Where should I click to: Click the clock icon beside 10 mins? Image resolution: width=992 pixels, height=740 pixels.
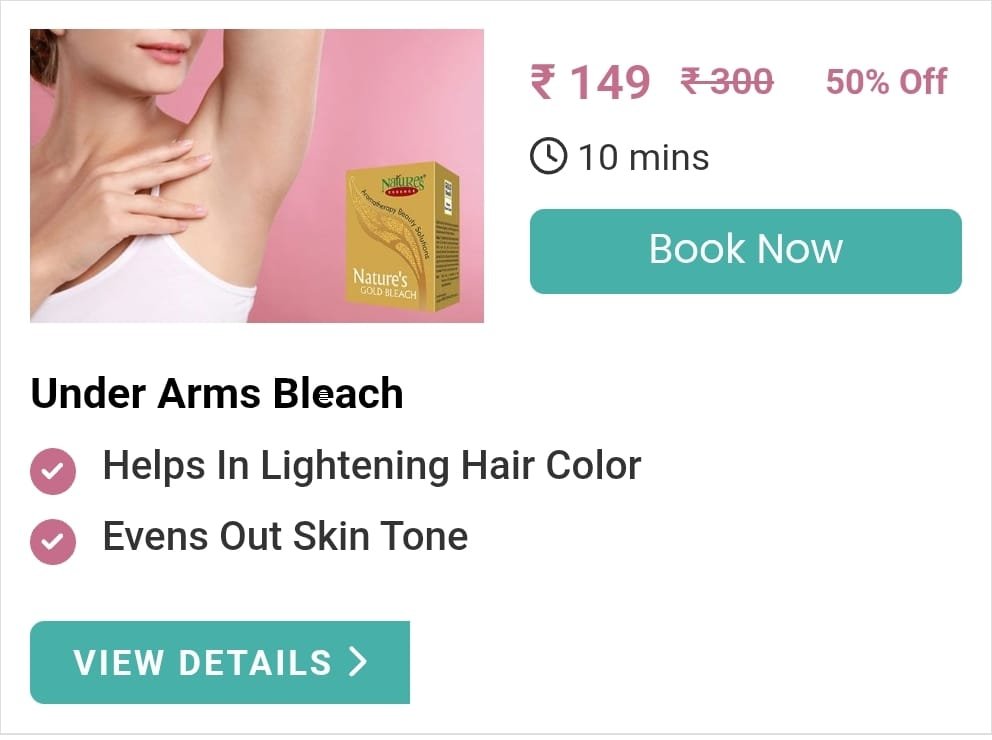pyautogui.click(x=548, y=156)
